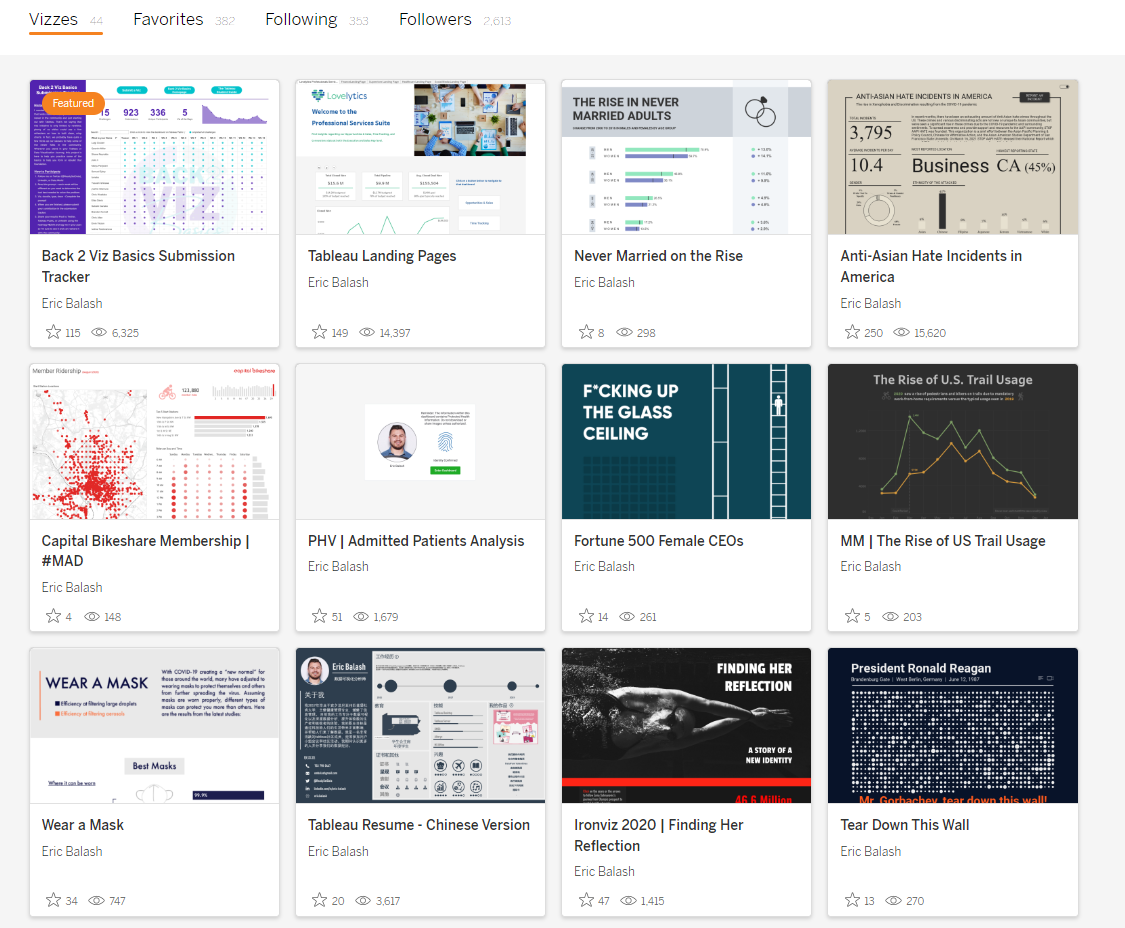Image resolution: width=1125 pixels, height=928 pixels.
Task: Open the Capital Bikeshare map thumbnail
Action: point(154,441)
